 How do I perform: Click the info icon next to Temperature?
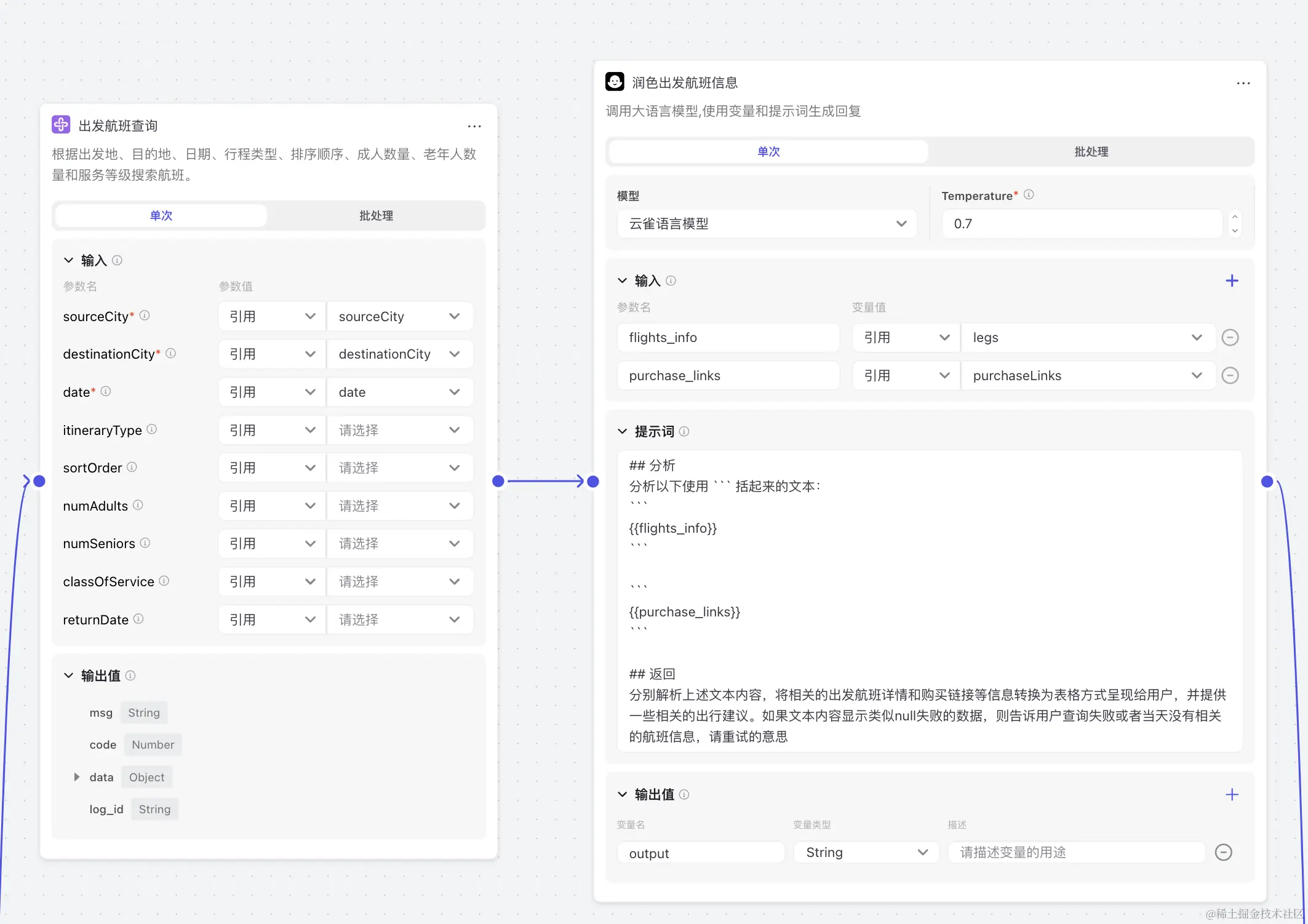(x=1029, y=195)
